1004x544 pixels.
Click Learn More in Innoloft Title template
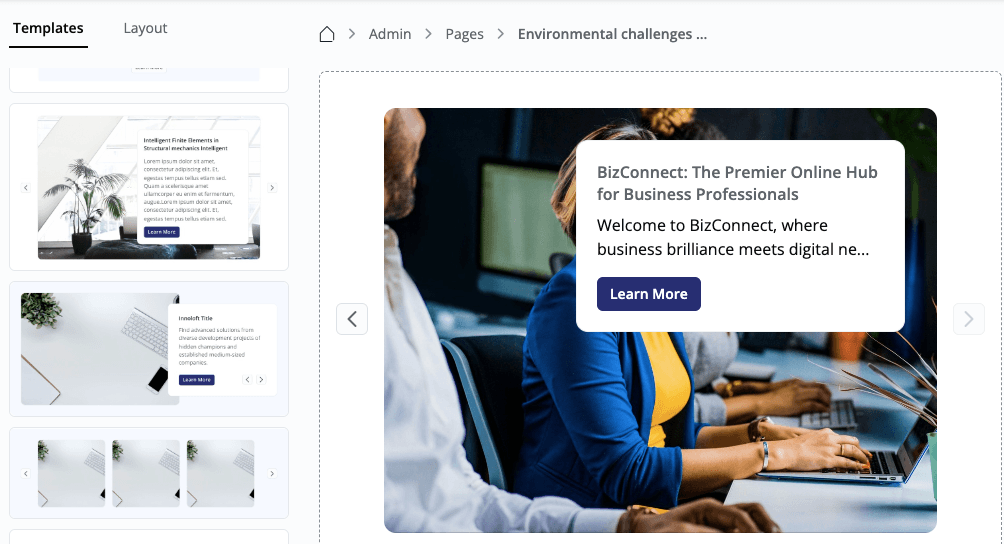[196, 380]
